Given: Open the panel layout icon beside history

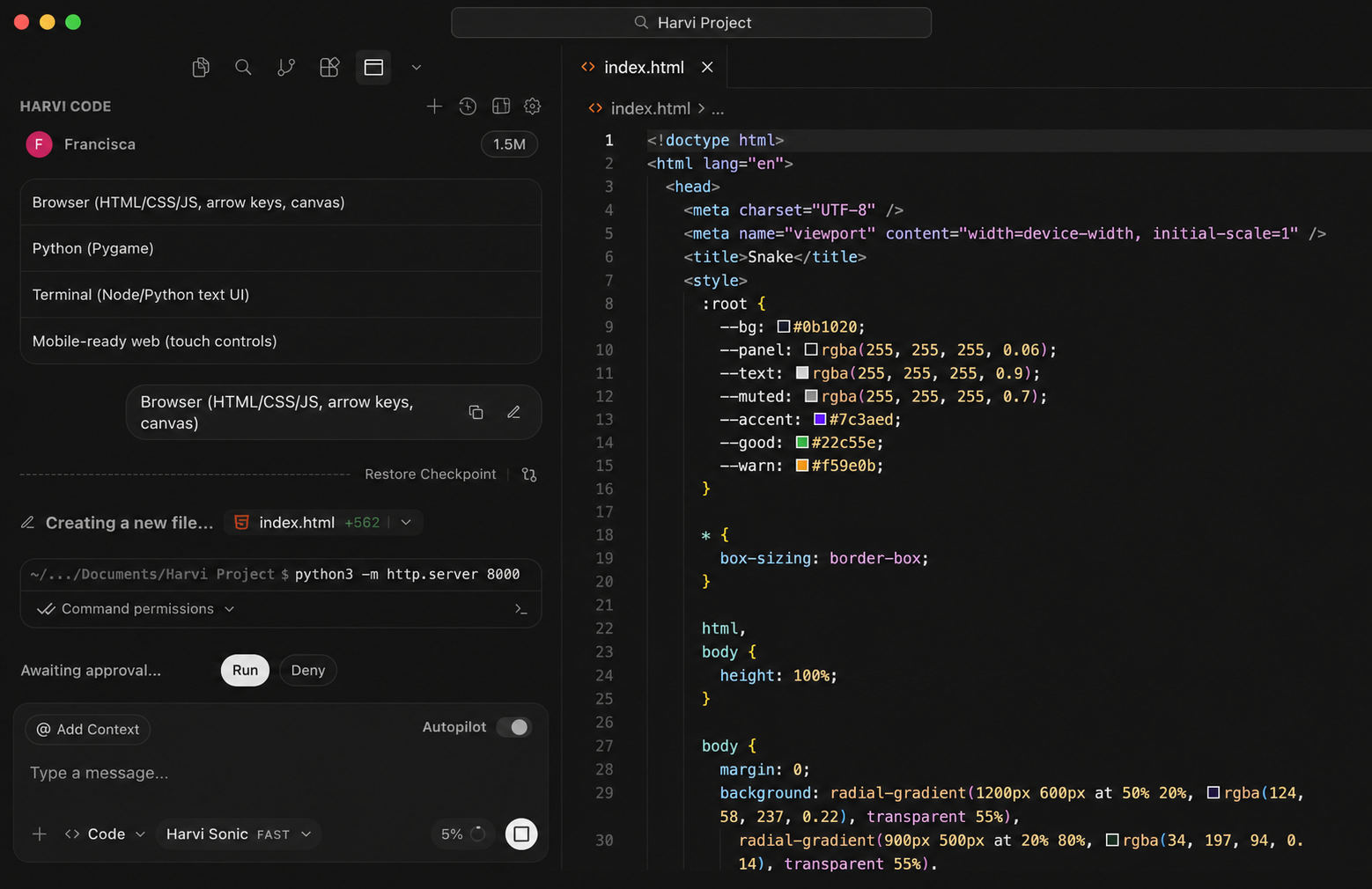Looking at the screenshot, I should click(x=501, y=107).
